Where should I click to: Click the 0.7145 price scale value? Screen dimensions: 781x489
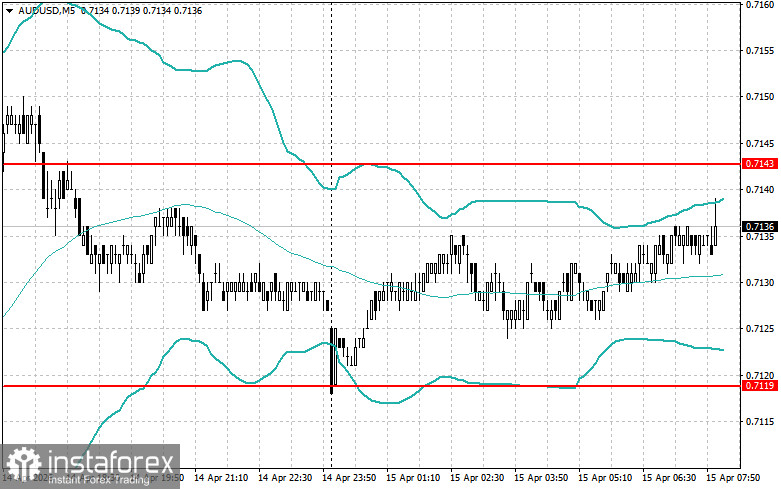point(760,144)
